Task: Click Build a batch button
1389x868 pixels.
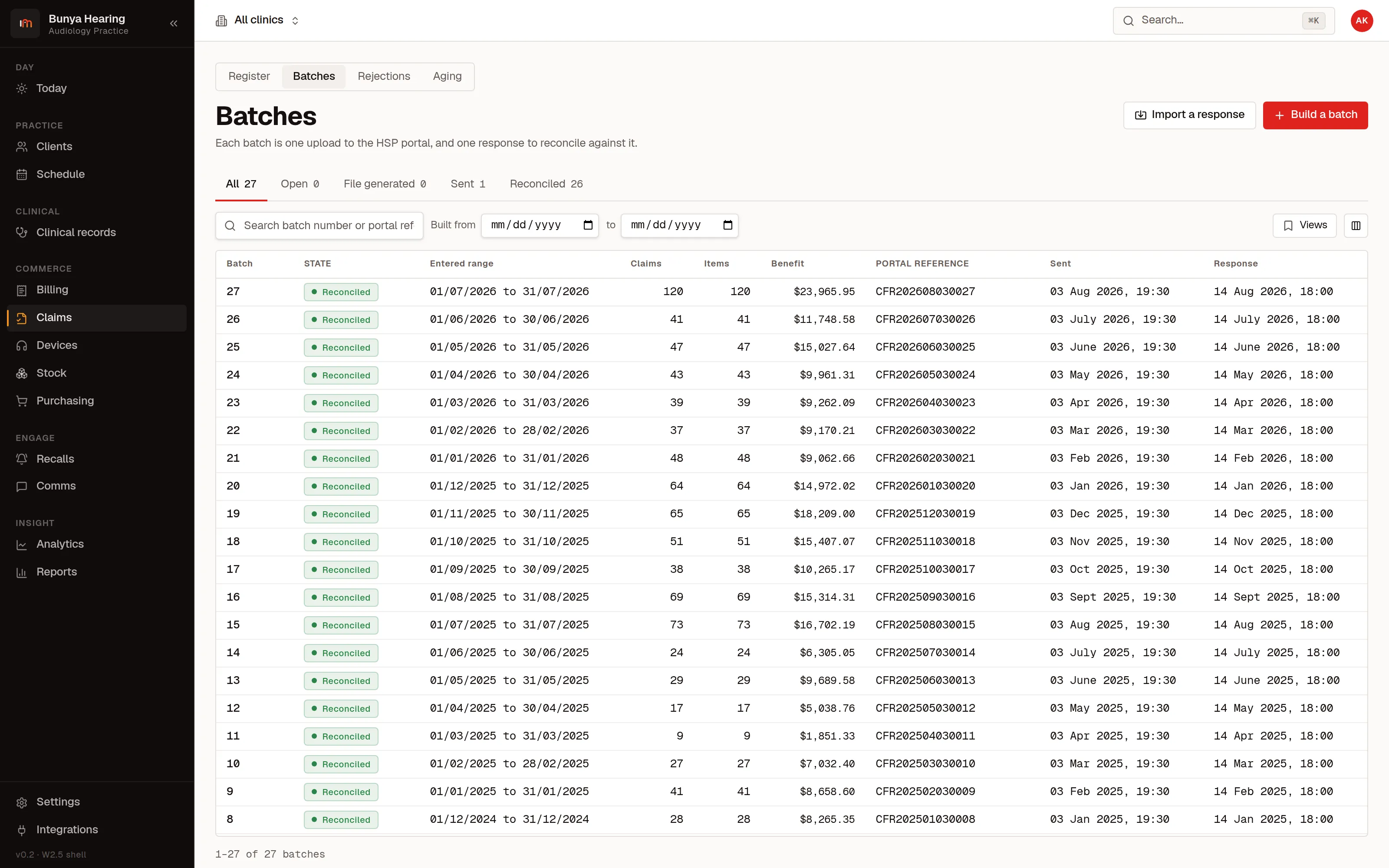Action: pyautogui.click(x=1315, y=115)
